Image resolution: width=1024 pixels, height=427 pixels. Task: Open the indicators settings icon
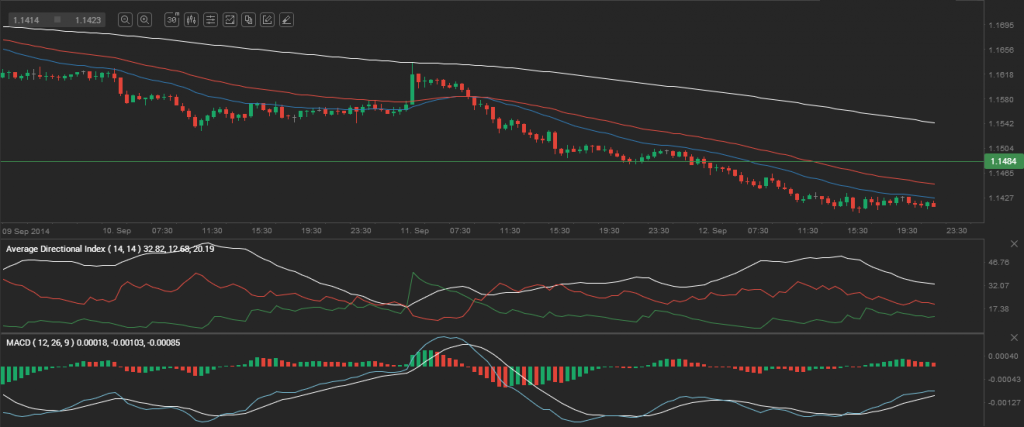(x=210, y=19)
